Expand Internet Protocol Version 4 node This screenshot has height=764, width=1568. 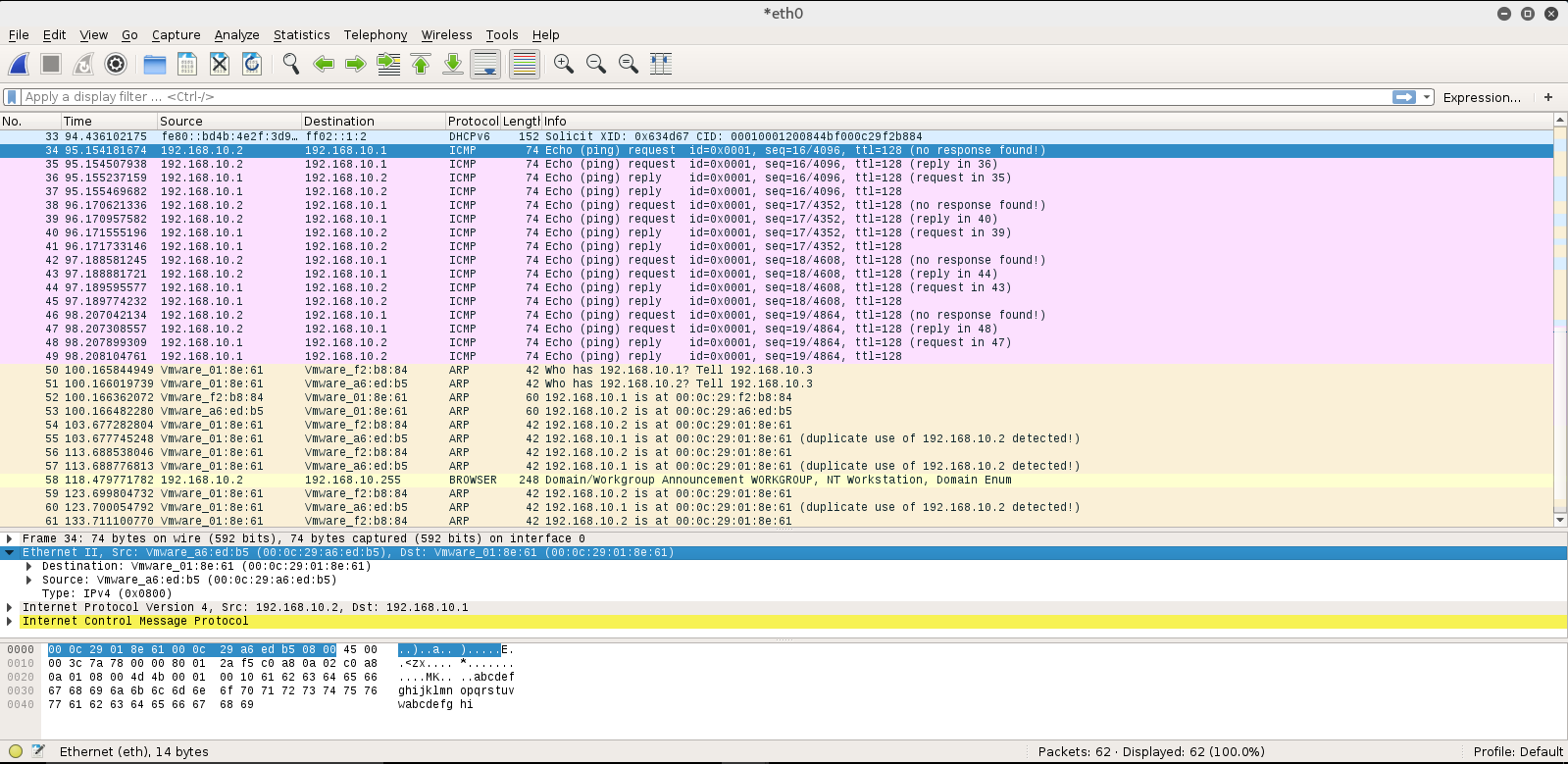coord(9,607)
